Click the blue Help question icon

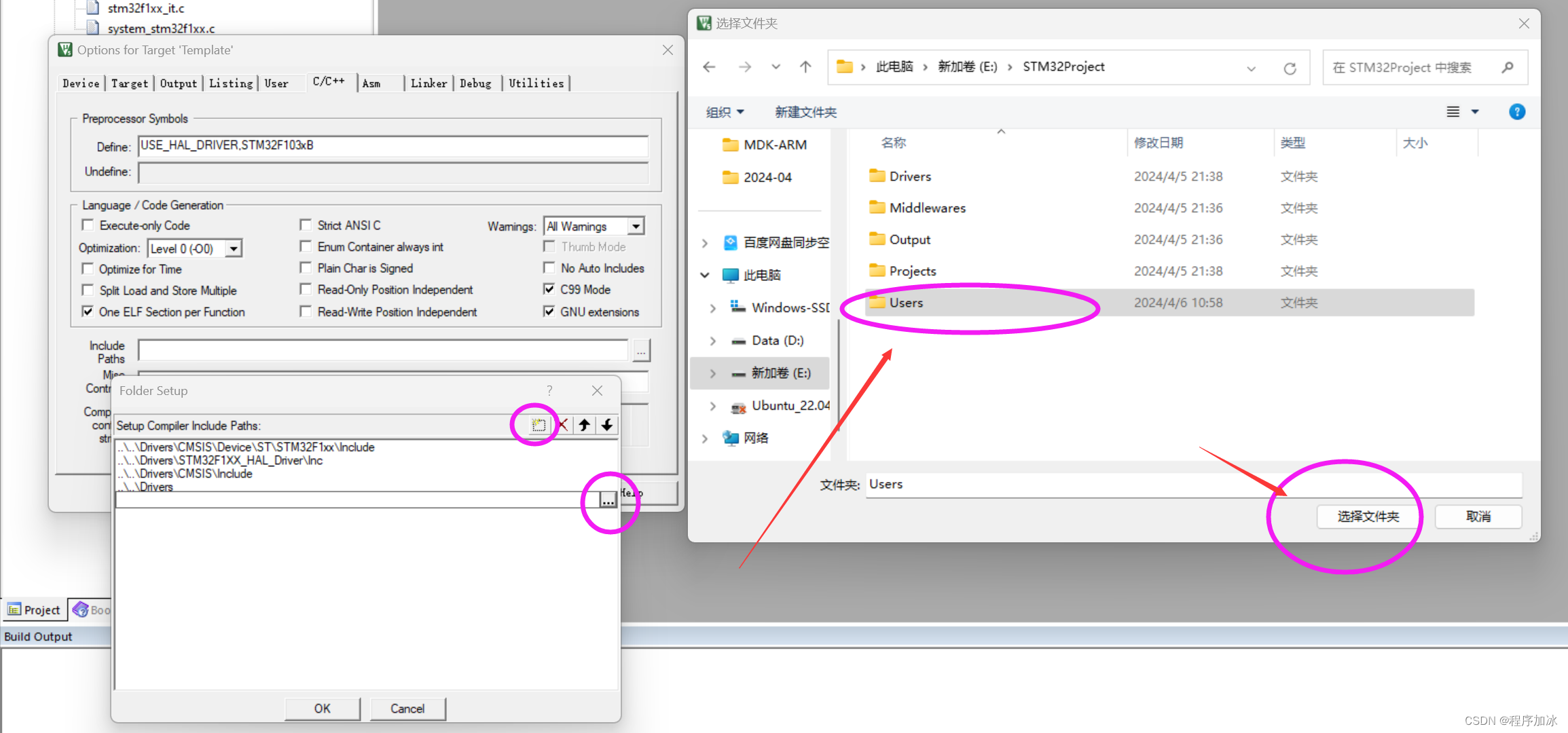1516,112
